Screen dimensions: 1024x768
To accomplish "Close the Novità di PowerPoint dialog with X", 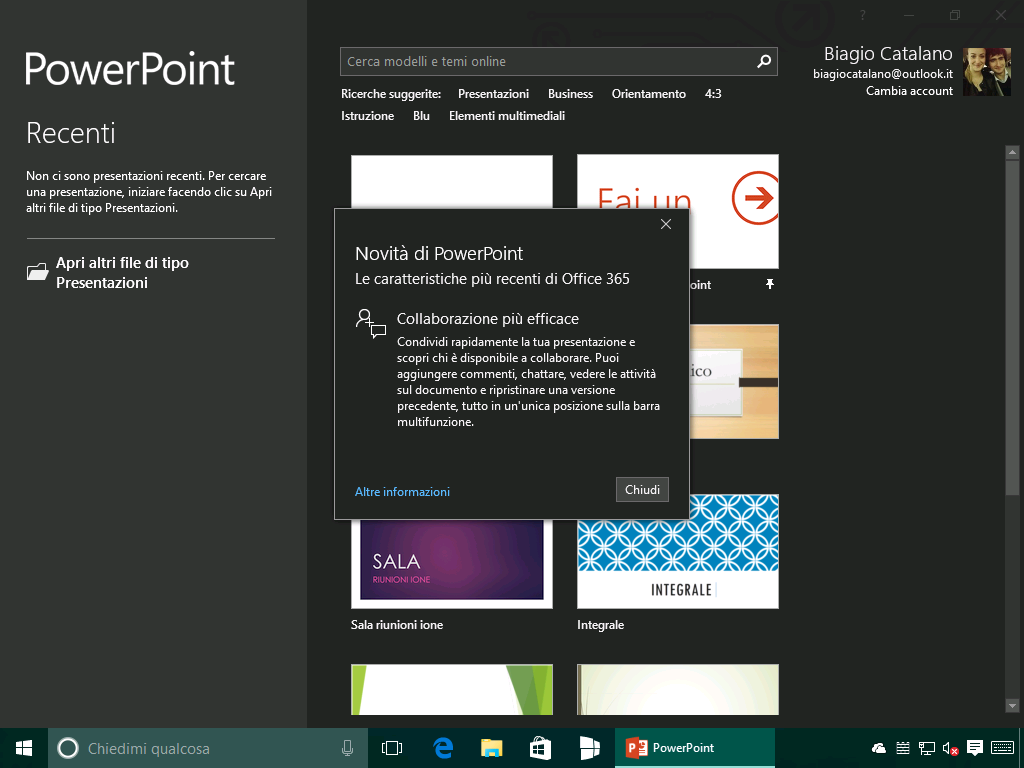I will click(665, 224).
